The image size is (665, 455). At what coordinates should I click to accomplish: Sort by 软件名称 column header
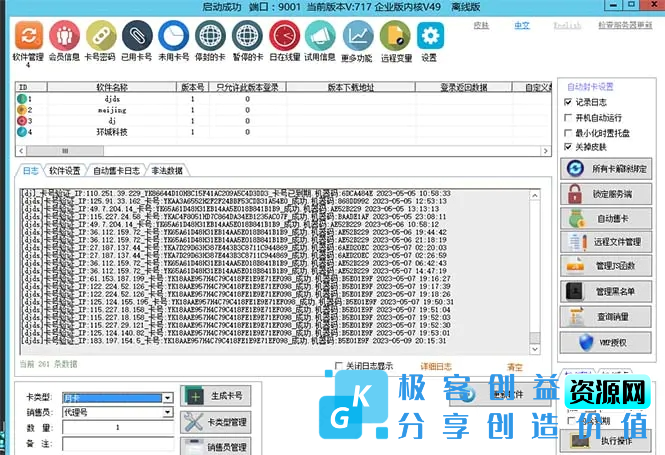112,87
